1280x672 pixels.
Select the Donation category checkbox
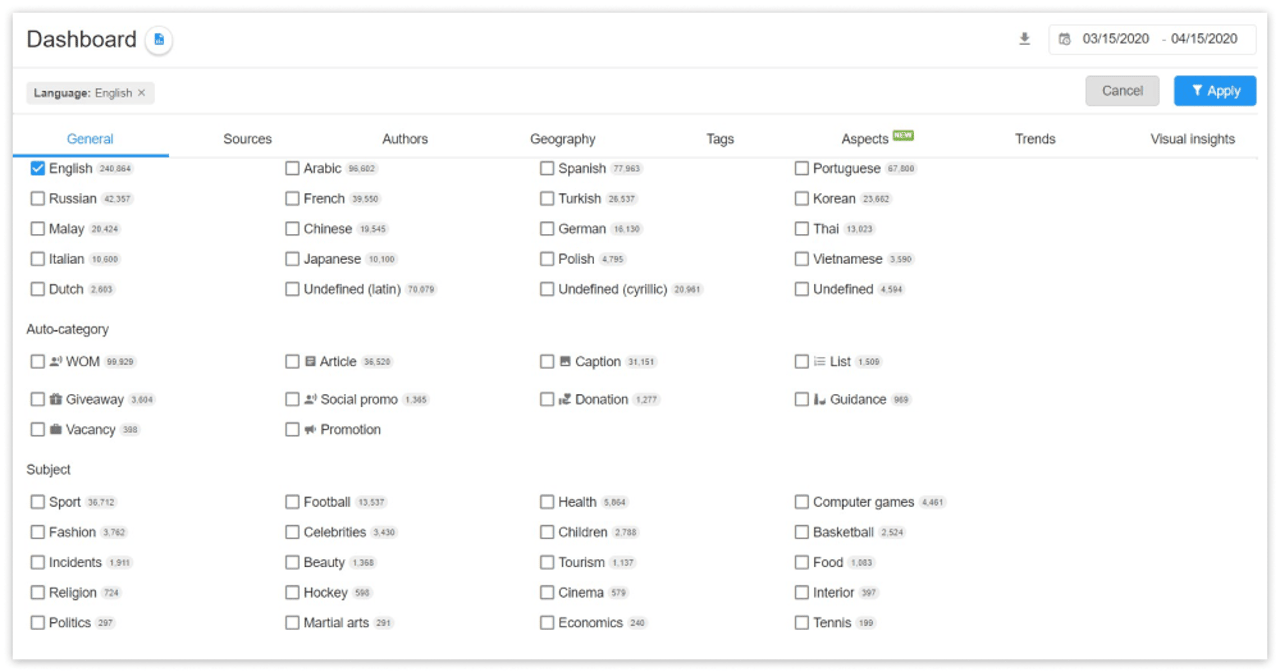tap(547, 400)
